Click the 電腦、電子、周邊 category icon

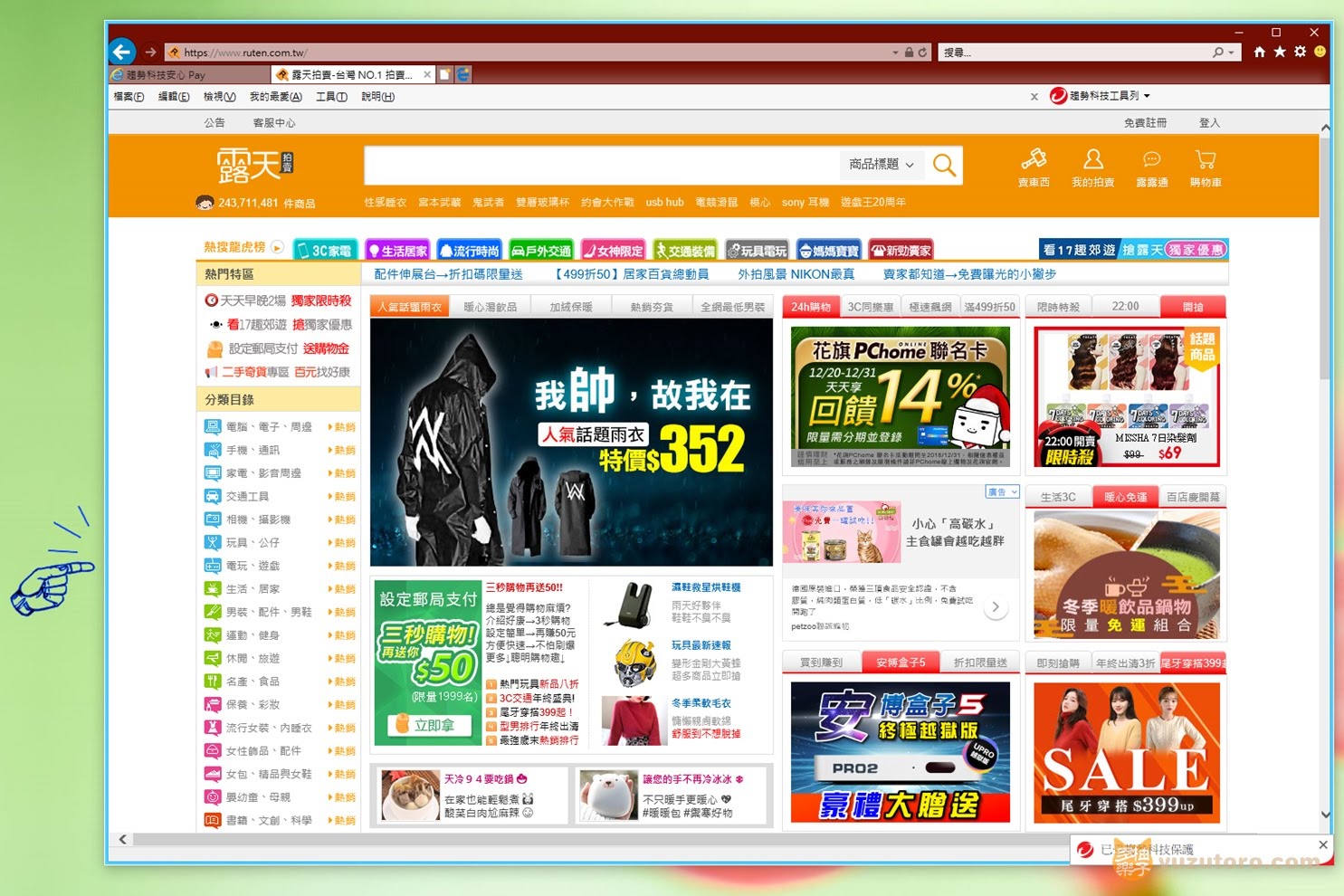coord(213,426)
